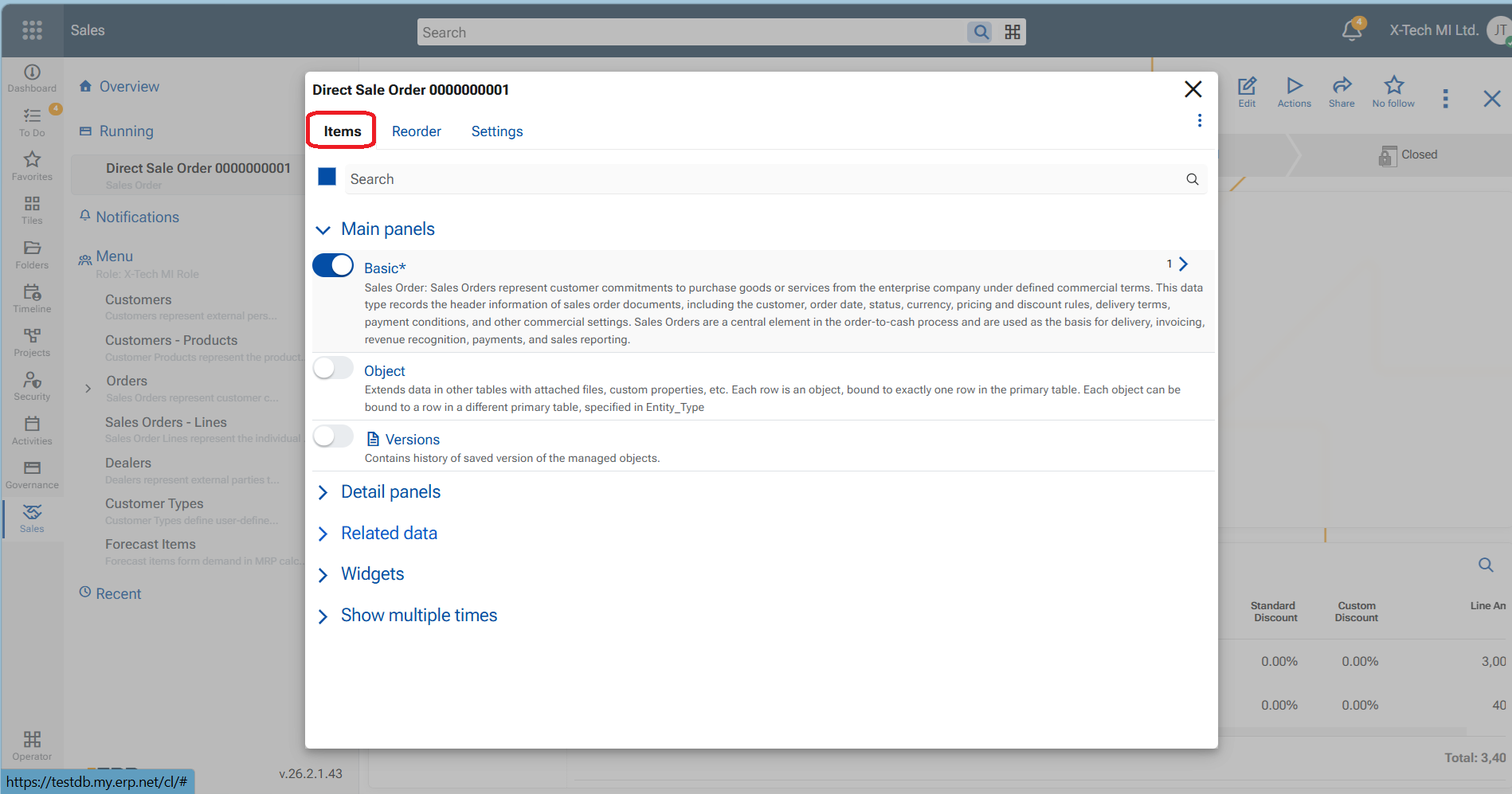Enable the Versions panel toggle
This screenshot has height=794, width=1512.
[x=333, y=436]
